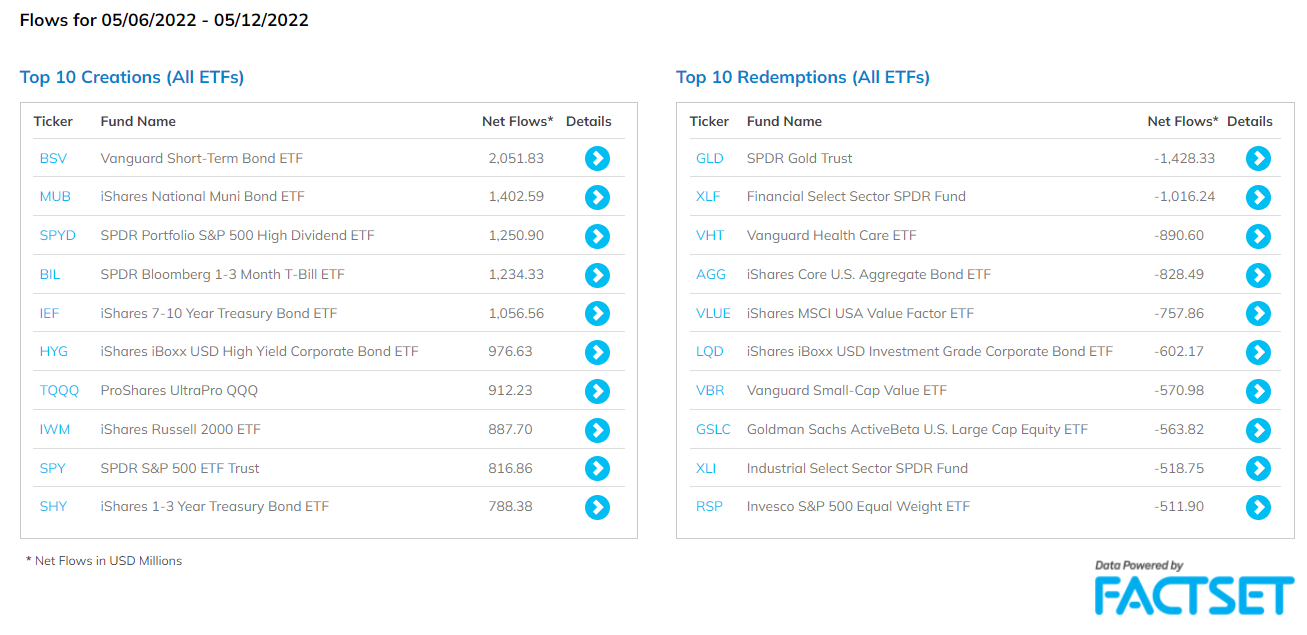The image size is (1307, 635).
Task: Open the HYG ticker link
Action: [54, 352]
